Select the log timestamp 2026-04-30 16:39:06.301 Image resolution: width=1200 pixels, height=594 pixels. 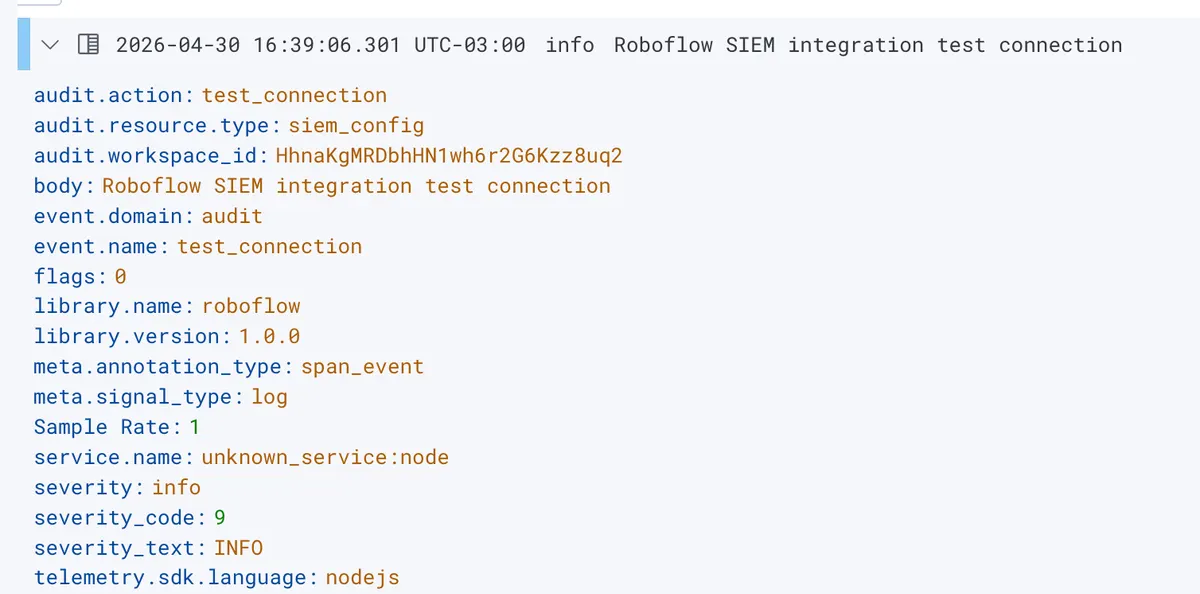(x=258, y=45)
